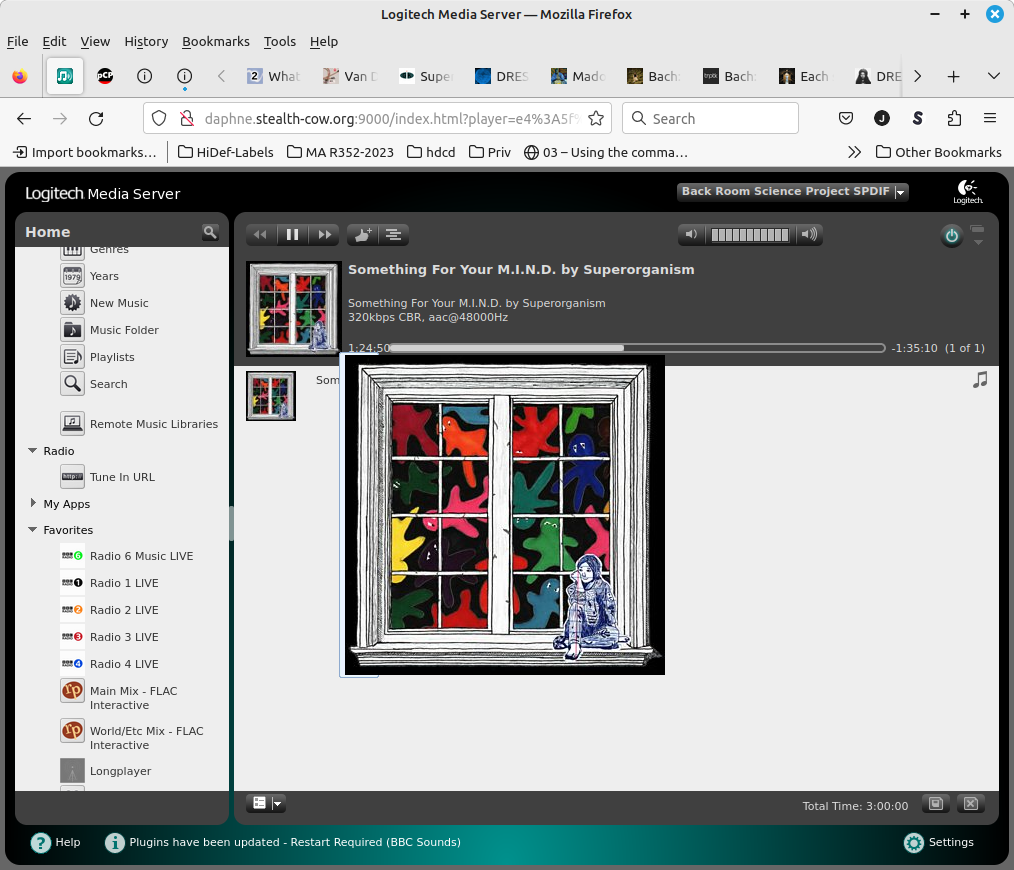The height and width of the screenshot is (870, 1014).
Task: Open World/Etc Mix - FLAC Interactive icon
Action: coord(72,731)
